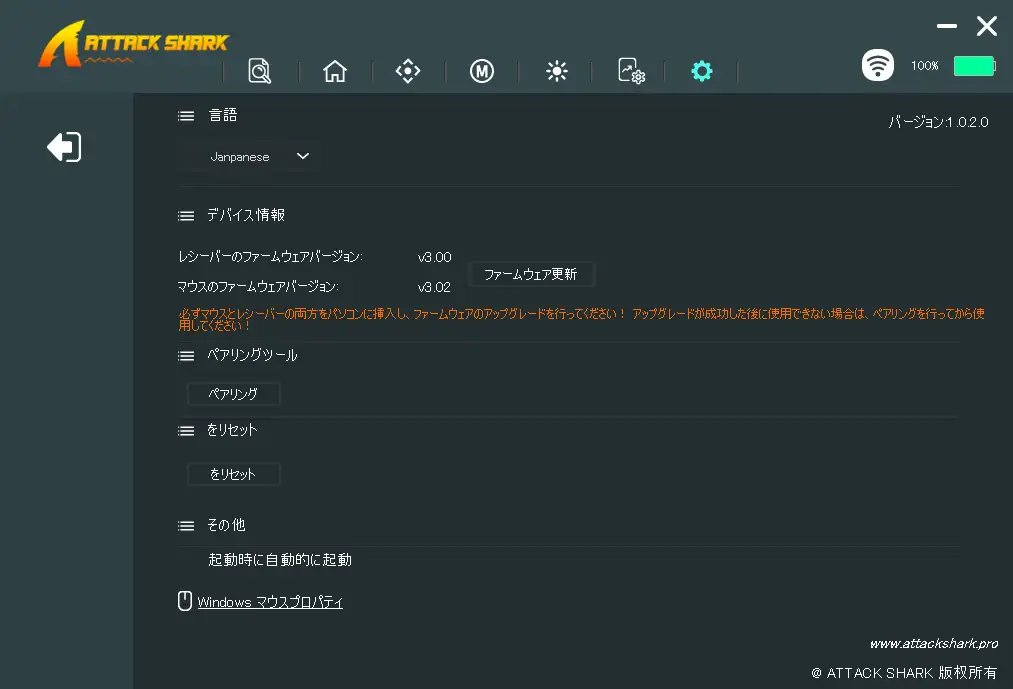
Task: Click the exit arrow icon in left sidebar
Action: pyautogui.click(x=64, y=148)
